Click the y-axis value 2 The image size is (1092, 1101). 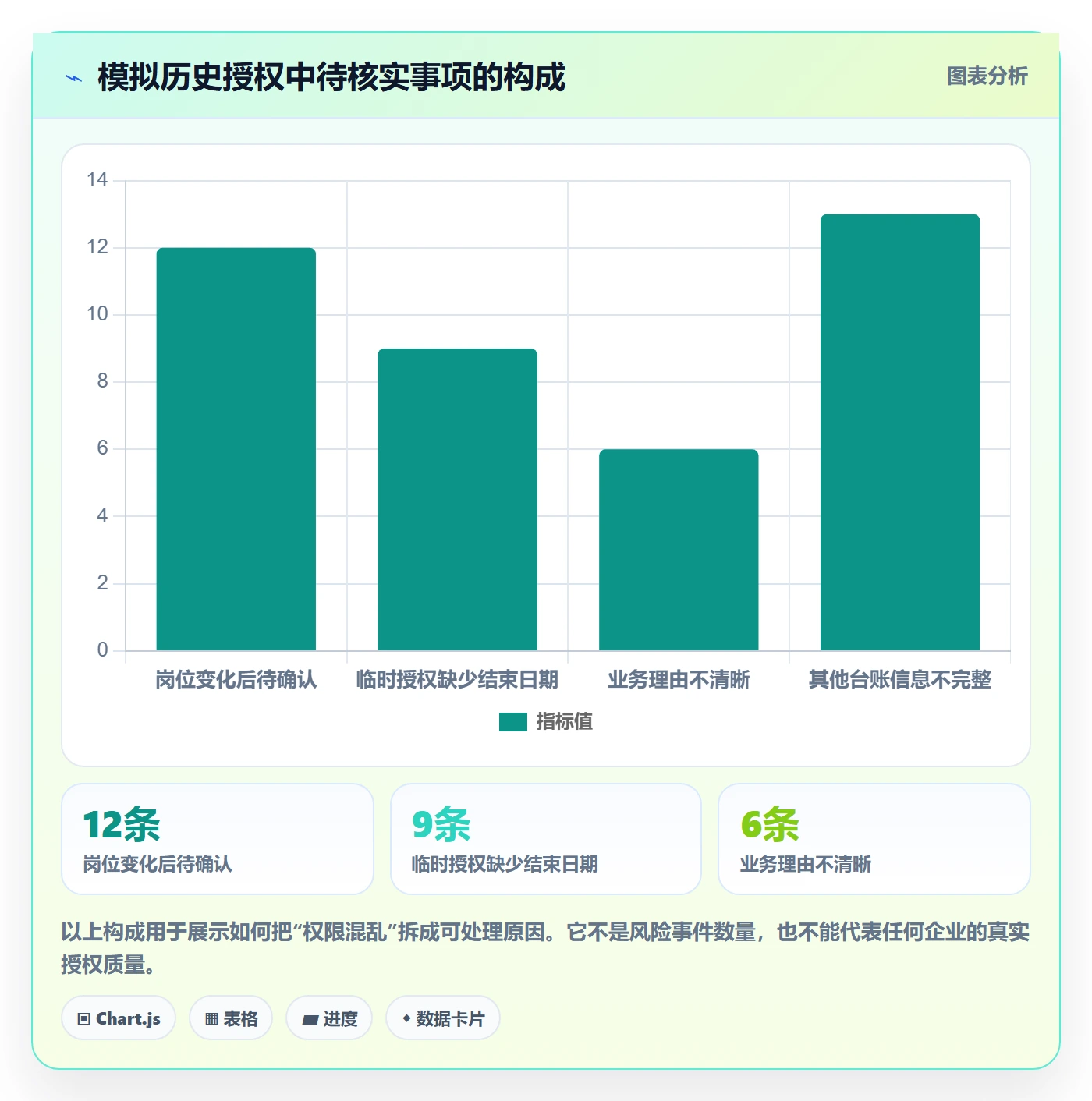(102, 582)
